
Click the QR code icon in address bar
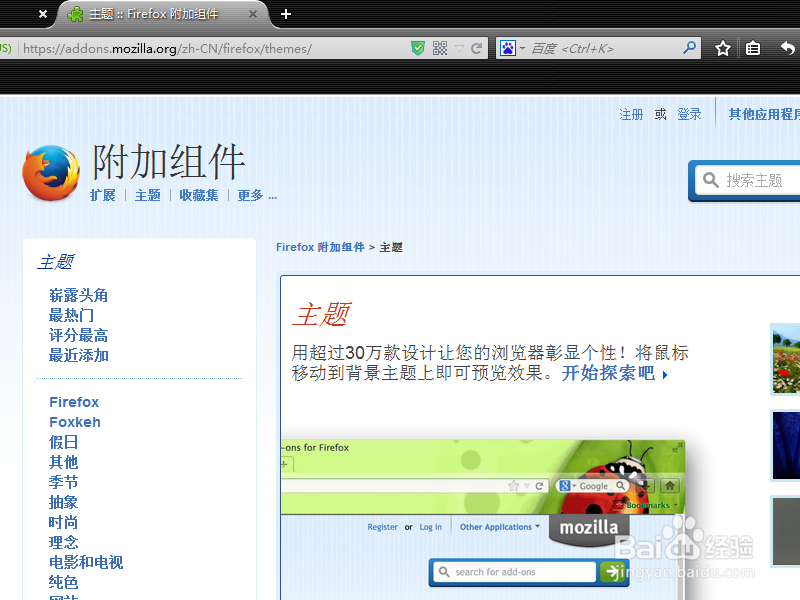pyautogui.click(x=440, y=48)
